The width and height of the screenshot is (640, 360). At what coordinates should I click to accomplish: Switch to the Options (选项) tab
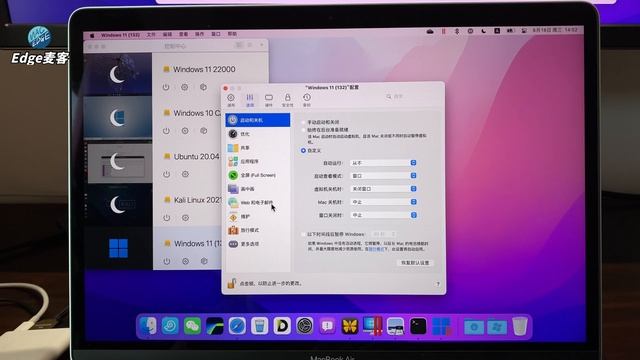(250, 100)
